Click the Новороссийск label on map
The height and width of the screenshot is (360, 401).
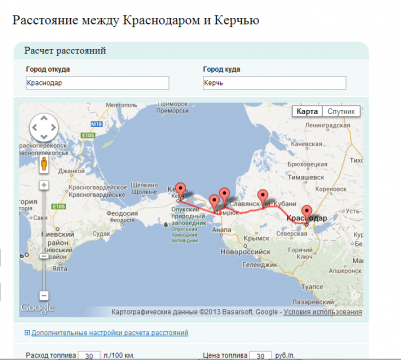pyautogui.click(x=245, y=252)
